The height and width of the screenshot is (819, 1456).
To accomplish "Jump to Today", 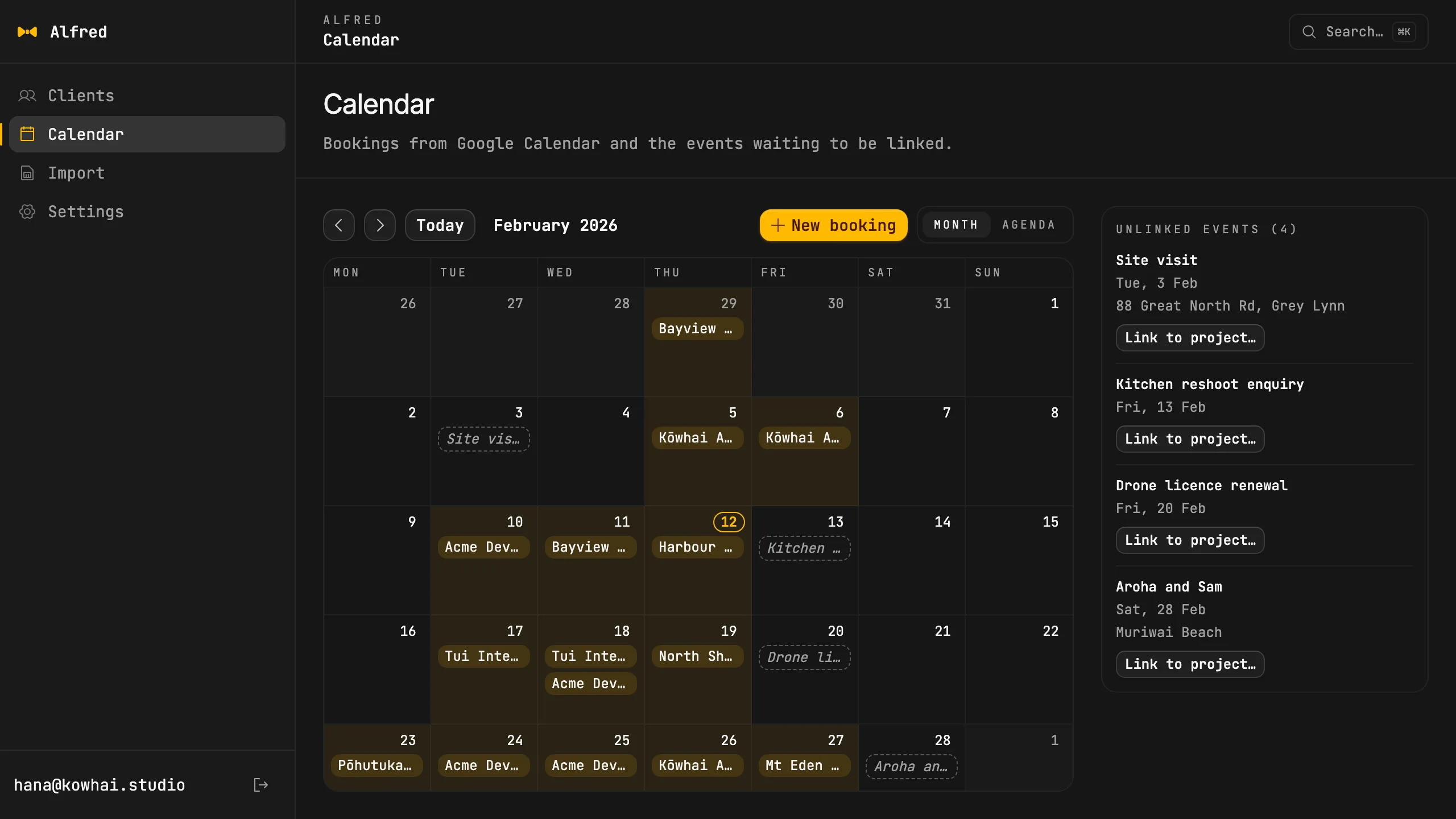I will click(440, 225).
